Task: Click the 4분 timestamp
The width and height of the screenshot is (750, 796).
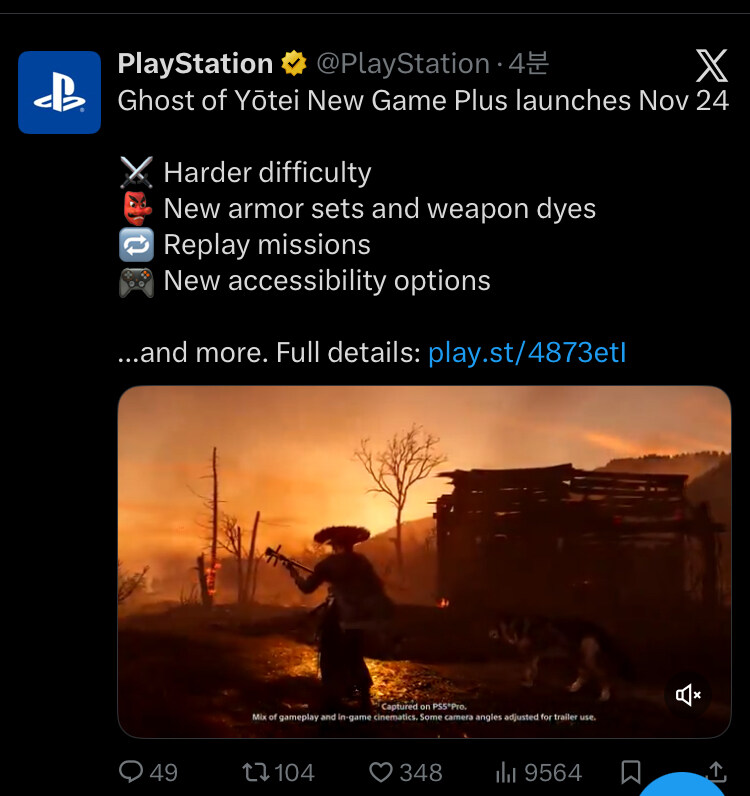Action: pos(529,63)
